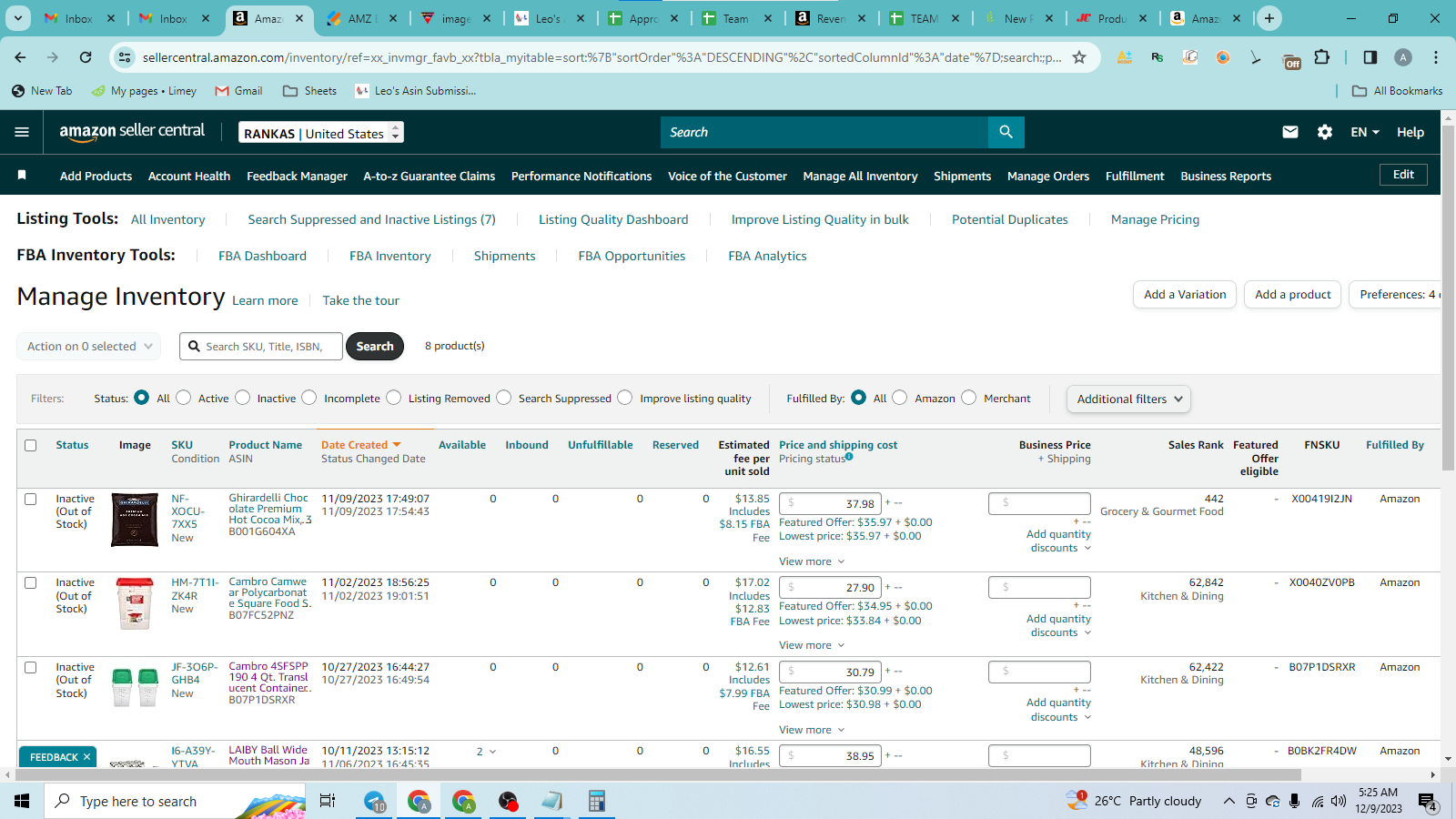
Task: Open the Action on 0 selected dropdown
Action: click(89, 347)
